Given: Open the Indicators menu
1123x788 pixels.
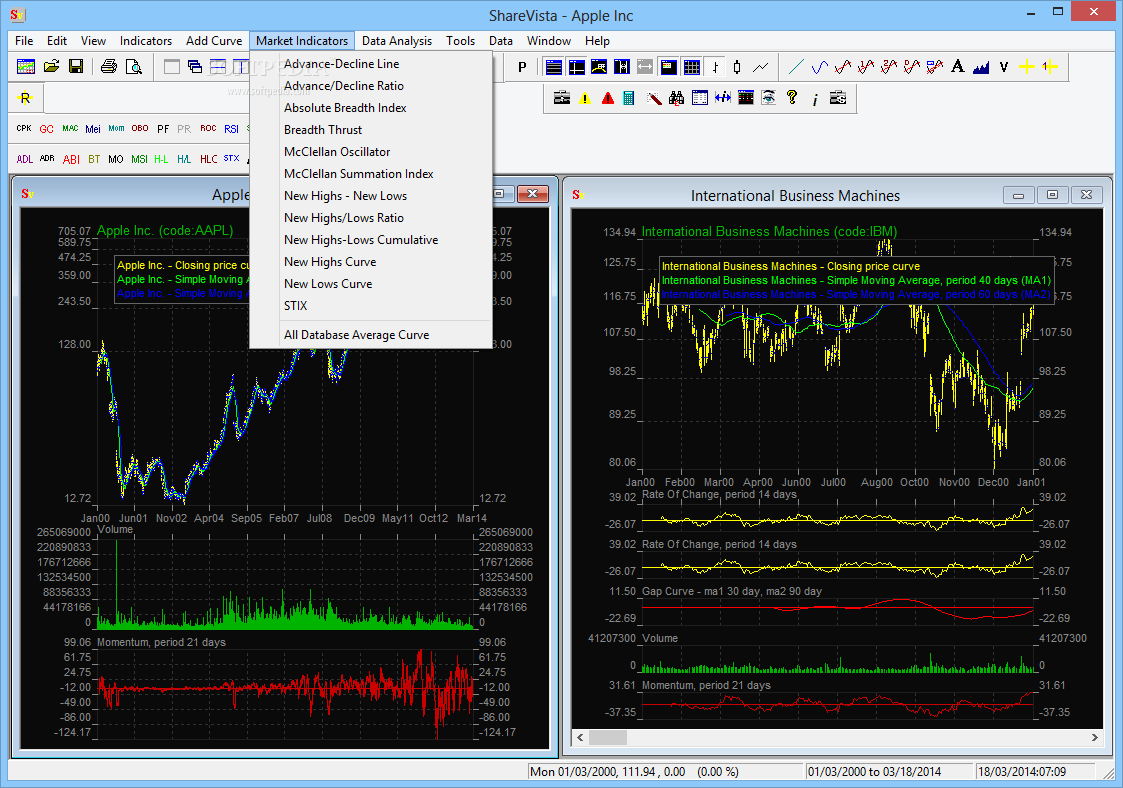Looking at the screenshot, I should click(145, 41).
